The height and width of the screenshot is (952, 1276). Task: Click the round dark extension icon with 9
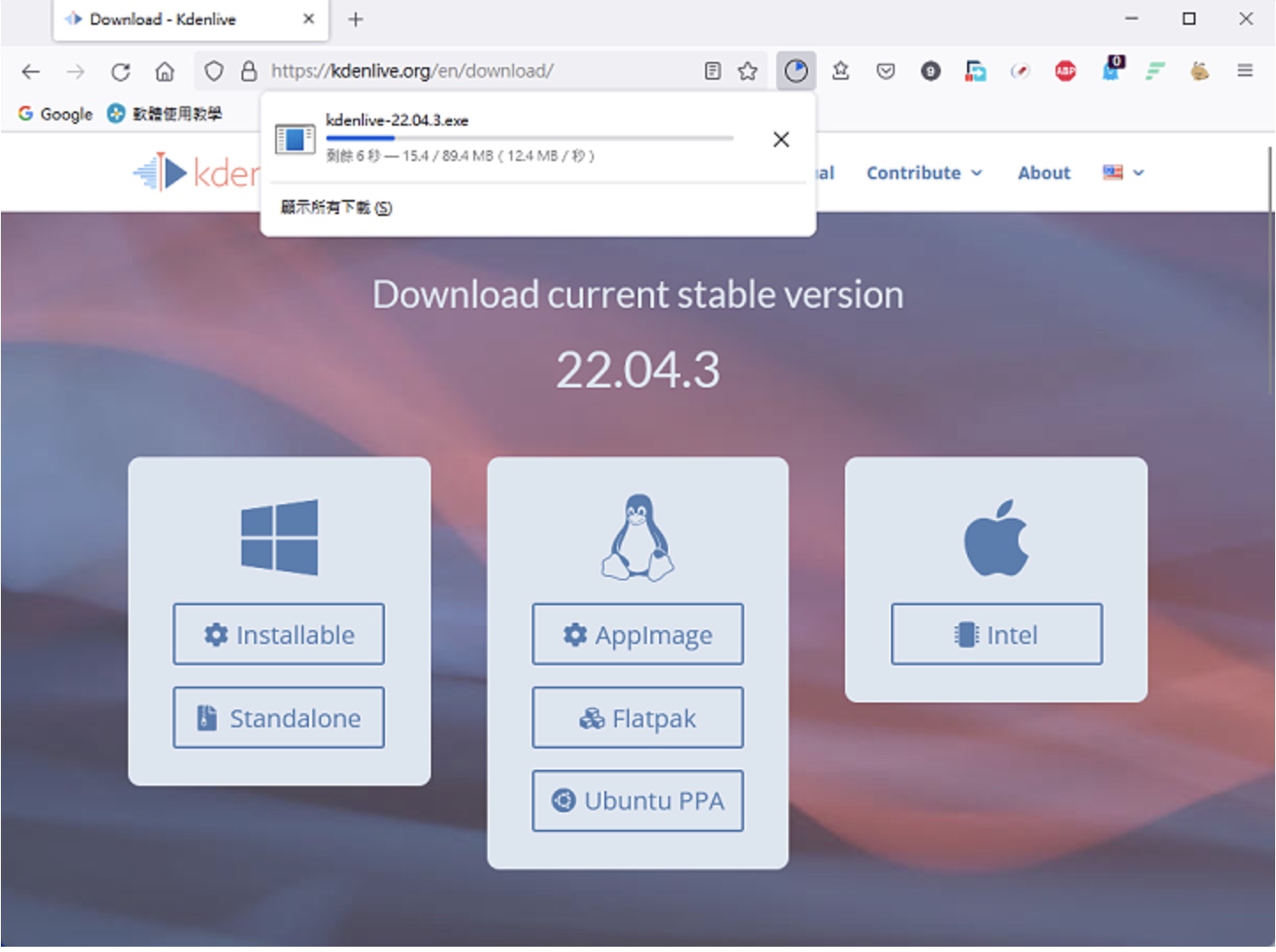pyautogui.click(x=930, y=71)
